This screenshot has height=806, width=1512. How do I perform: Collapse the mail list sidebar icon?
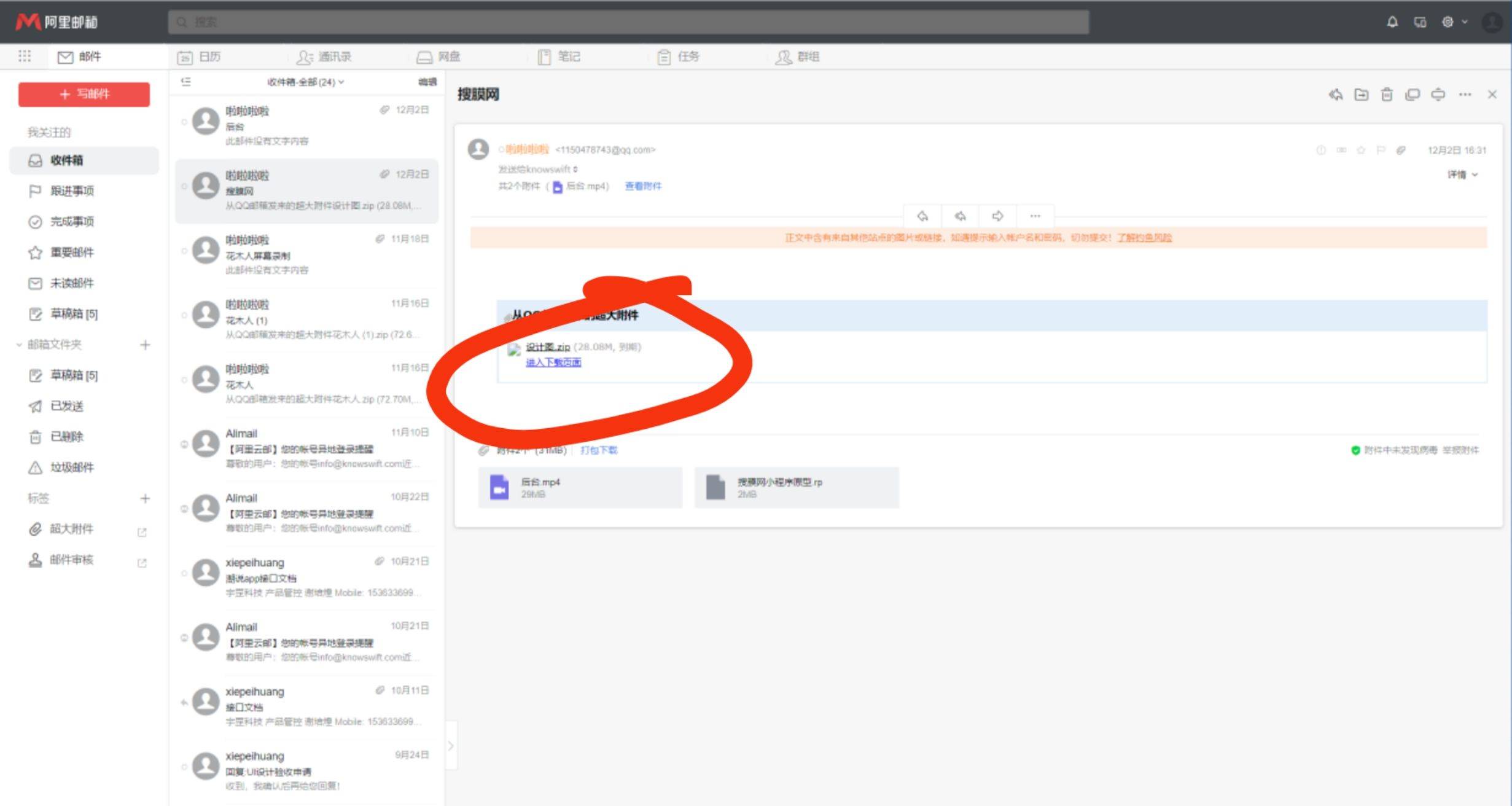pyautogui.click(x=186, y=81)
